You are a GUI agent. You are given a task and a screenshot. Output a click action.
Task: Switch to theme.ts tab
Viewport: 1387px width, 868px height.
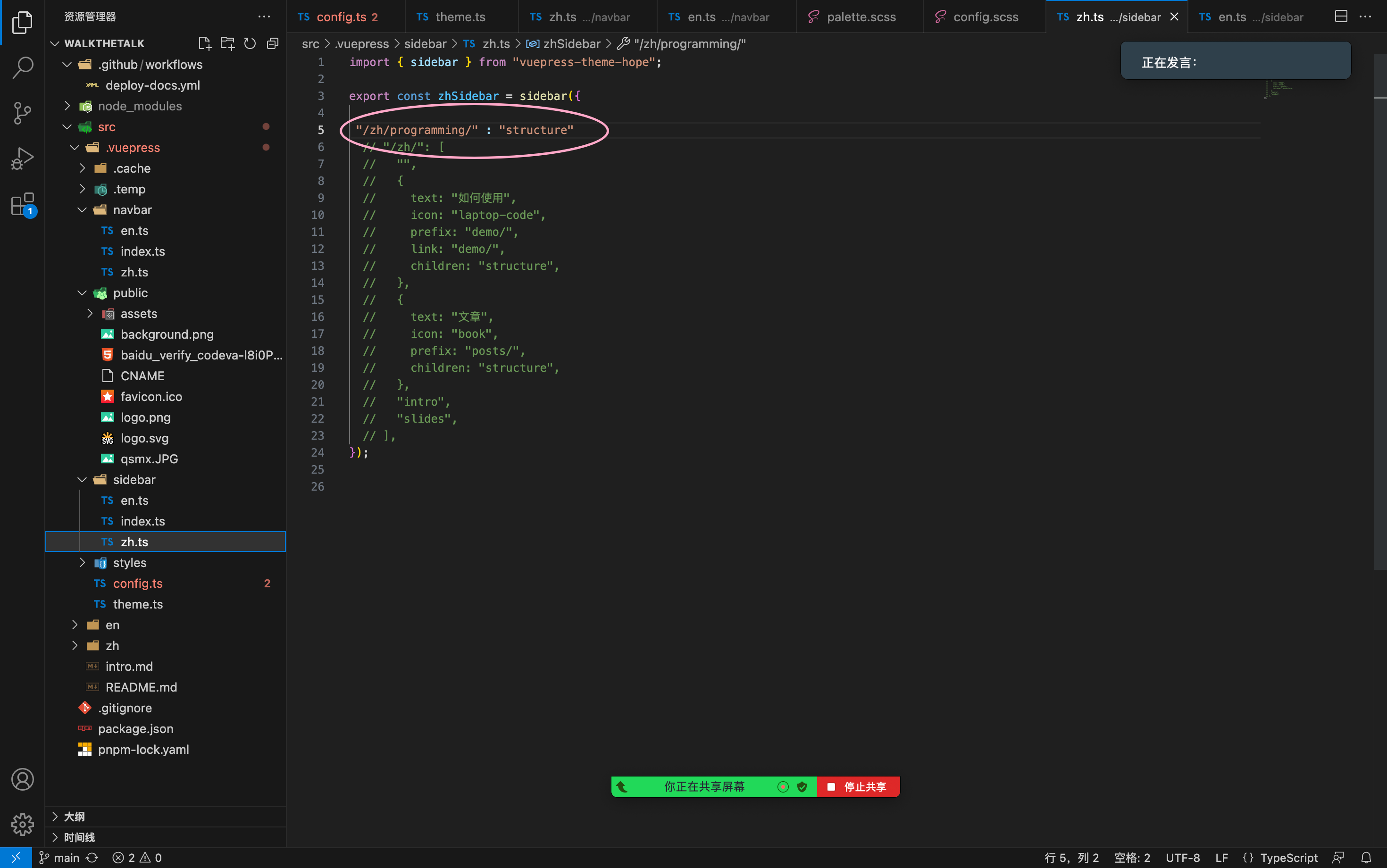coord(461,17)
